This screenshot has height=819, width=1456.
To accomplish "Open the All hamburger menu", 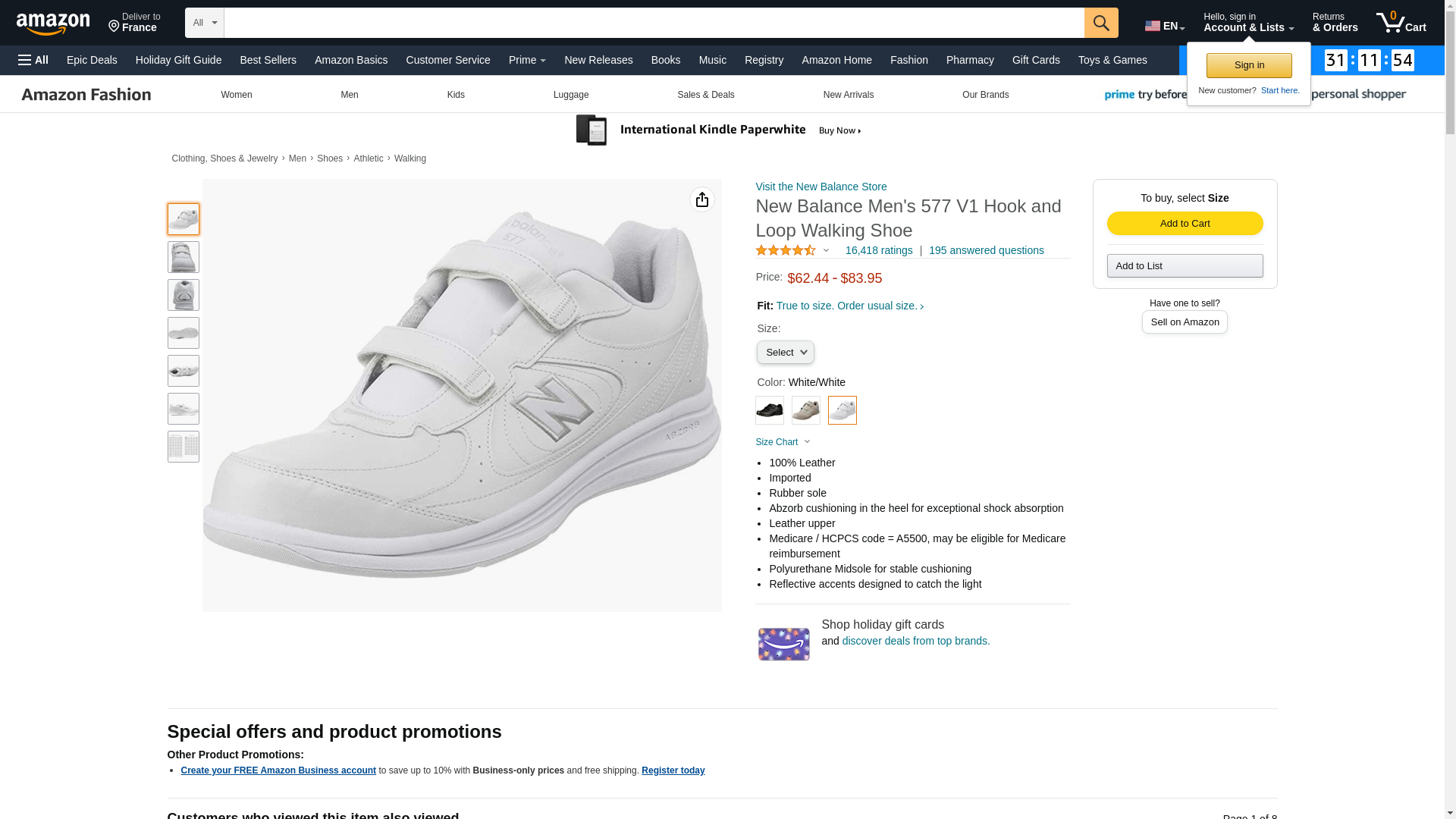I will pyautogui.click(x=33, y=60).
